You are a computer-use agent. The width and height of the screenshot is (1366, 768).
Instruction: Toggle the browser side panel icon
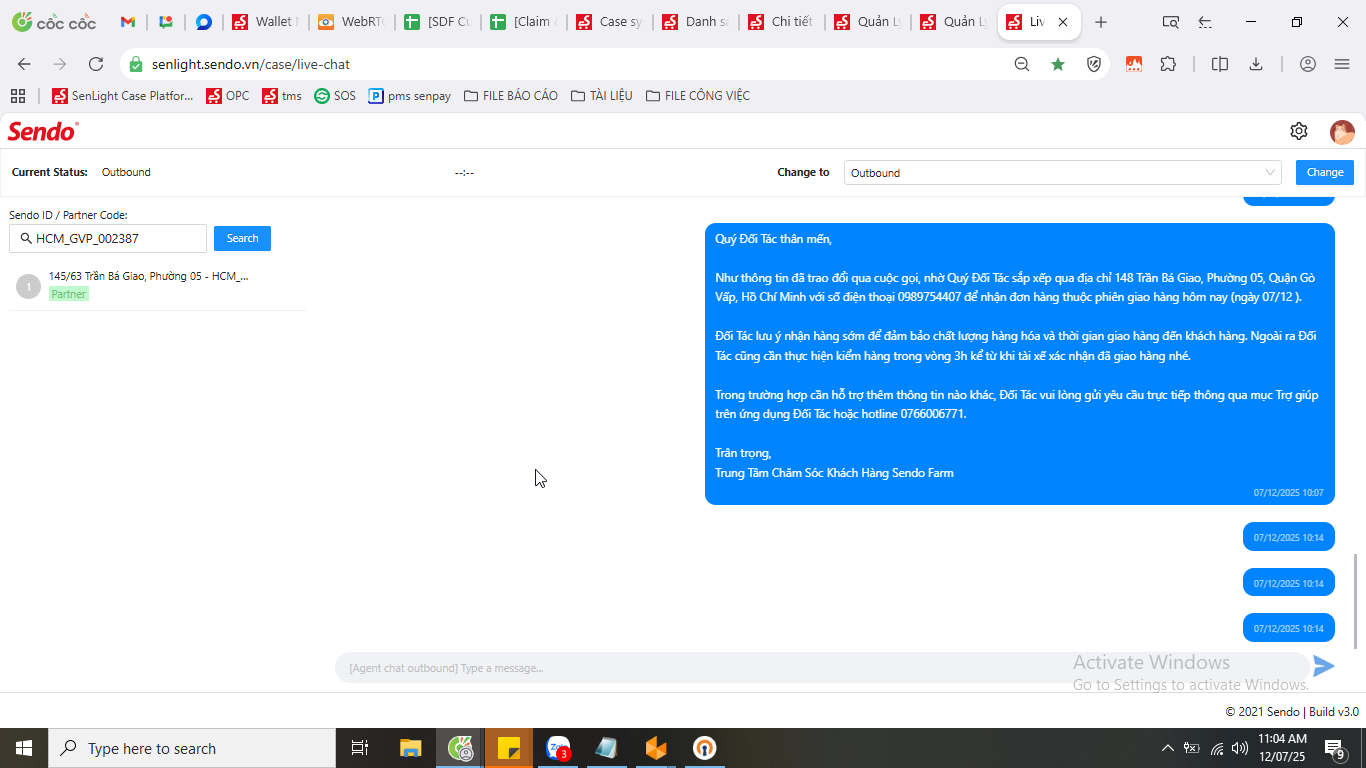pos(1220,64)
